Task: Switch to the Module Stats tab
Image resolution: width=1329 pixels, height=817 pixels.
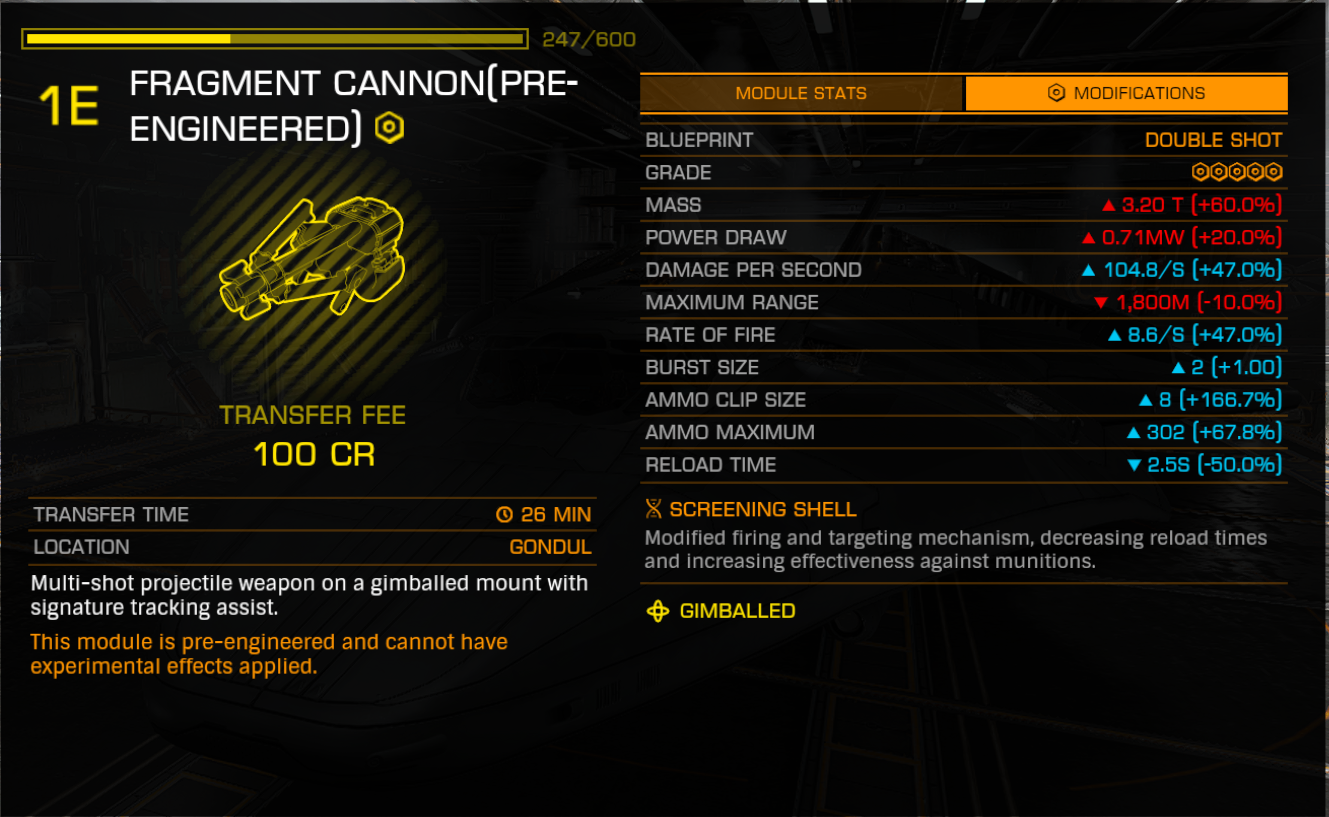Action: 802,93
